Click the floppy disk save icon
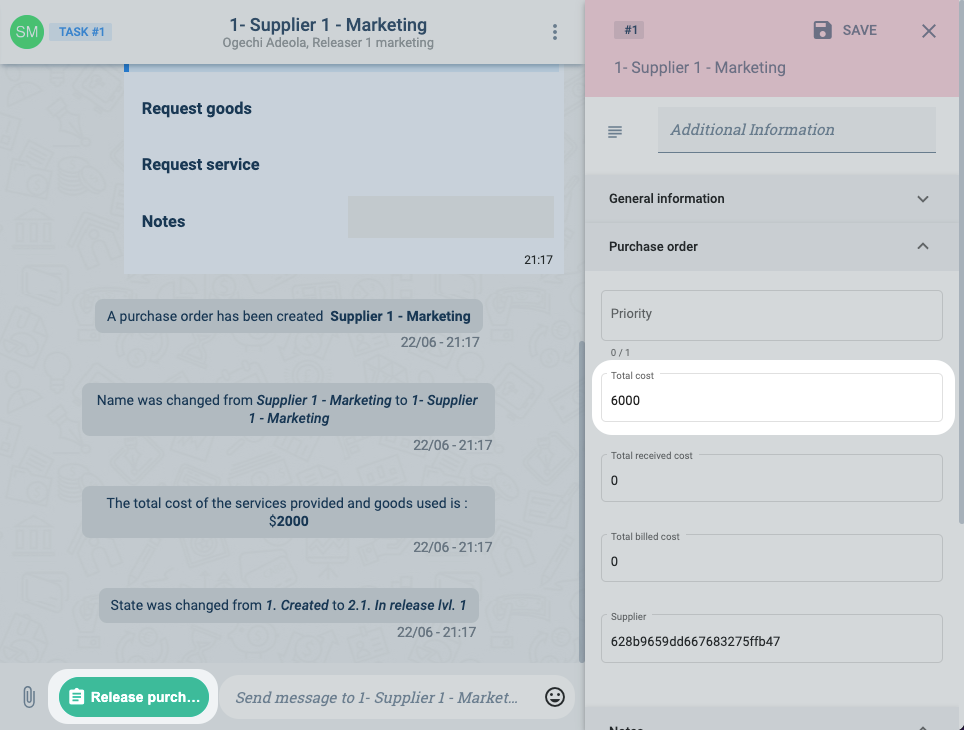 point(823,30)
